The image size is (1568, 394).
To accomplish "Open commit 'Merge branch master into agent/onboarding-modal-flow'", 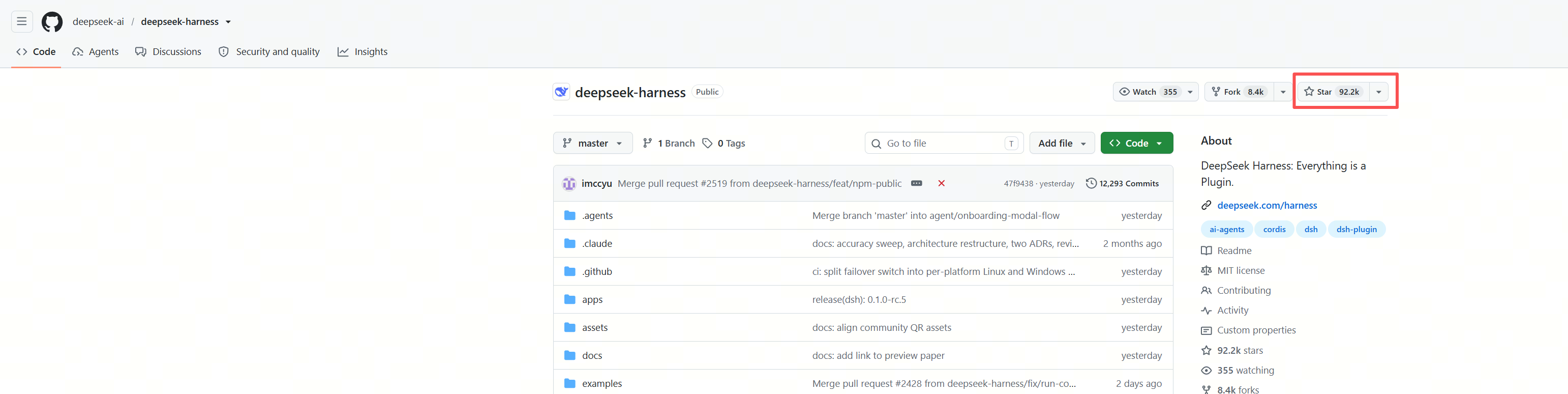I will click(936, 215).
